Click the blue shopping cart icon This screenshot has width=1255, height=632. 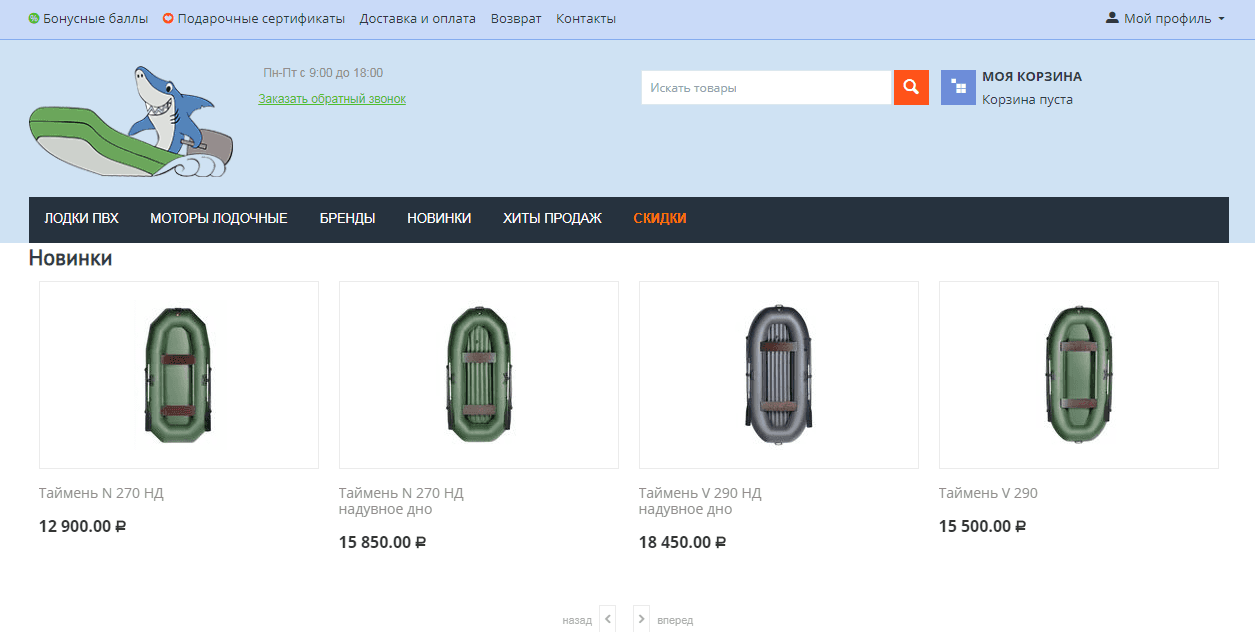(958, 88)
